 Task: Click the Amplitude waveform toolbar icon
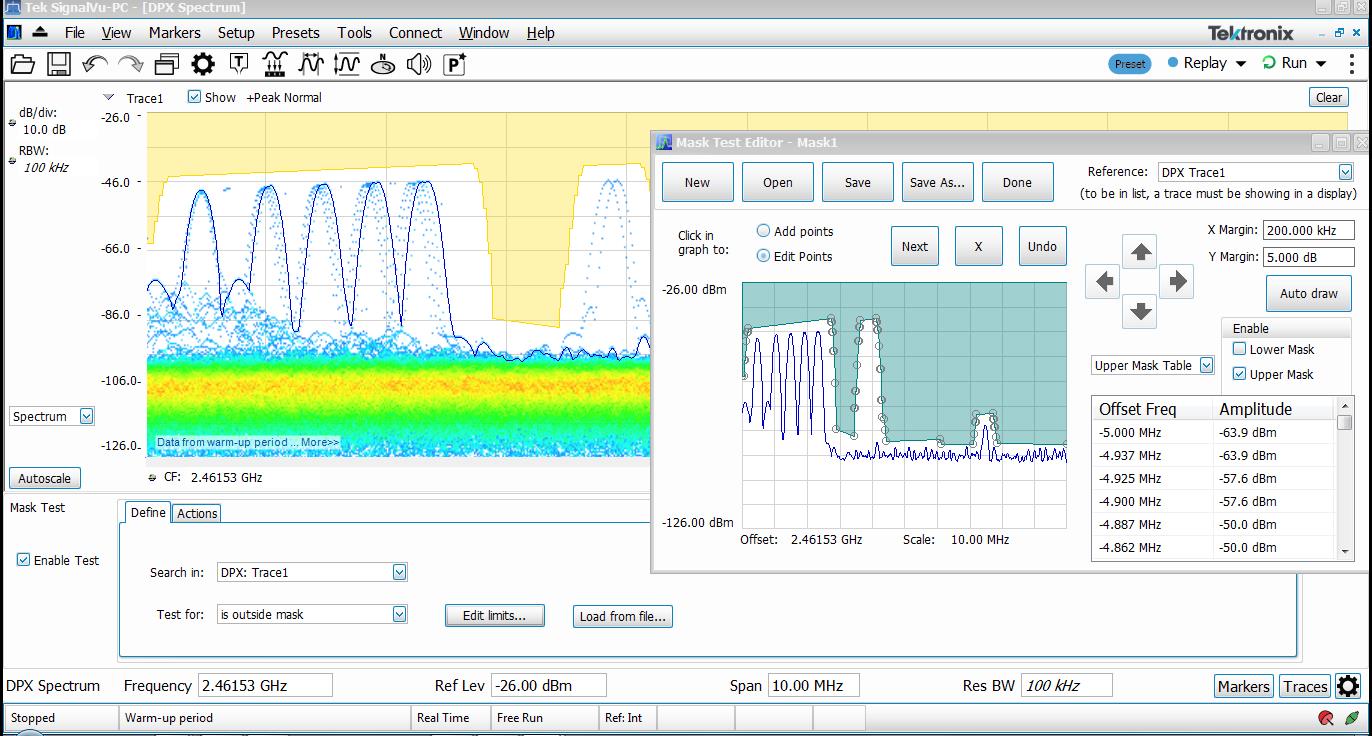(347, 65)
